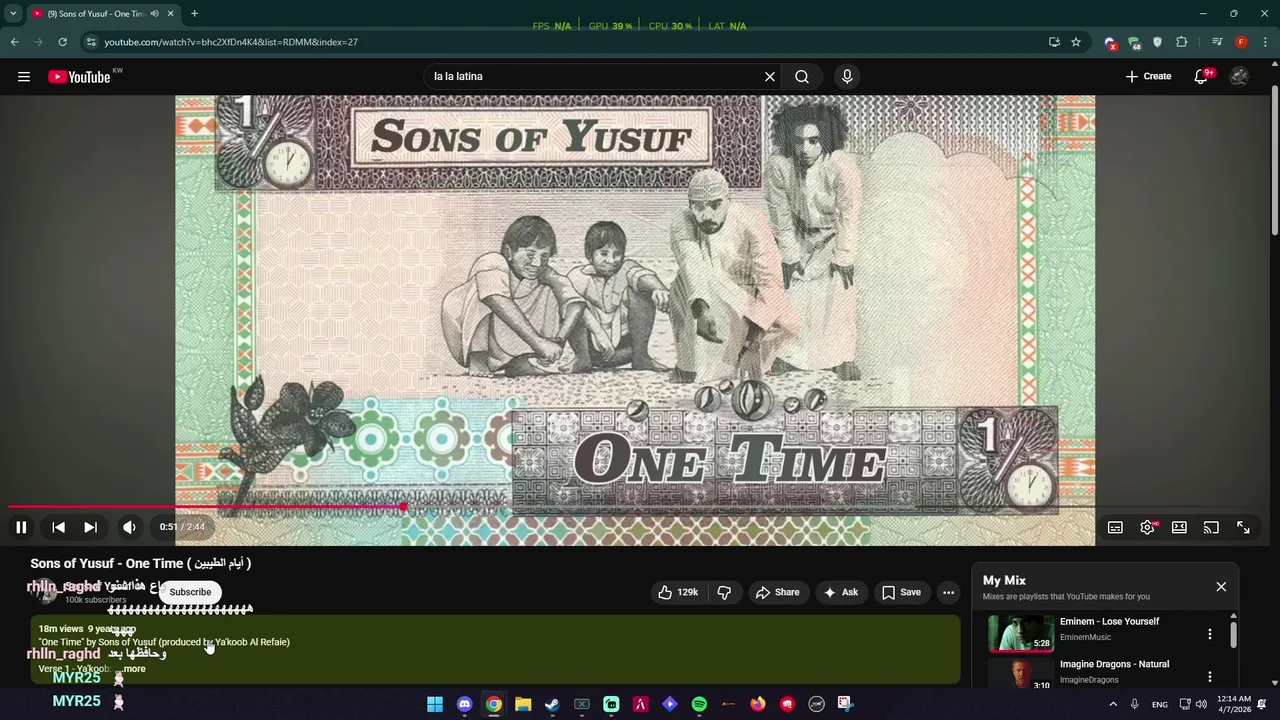Screen dimensions: 1280x720
Task: Open the Windows Start menu
Action: tap(435, 704)
